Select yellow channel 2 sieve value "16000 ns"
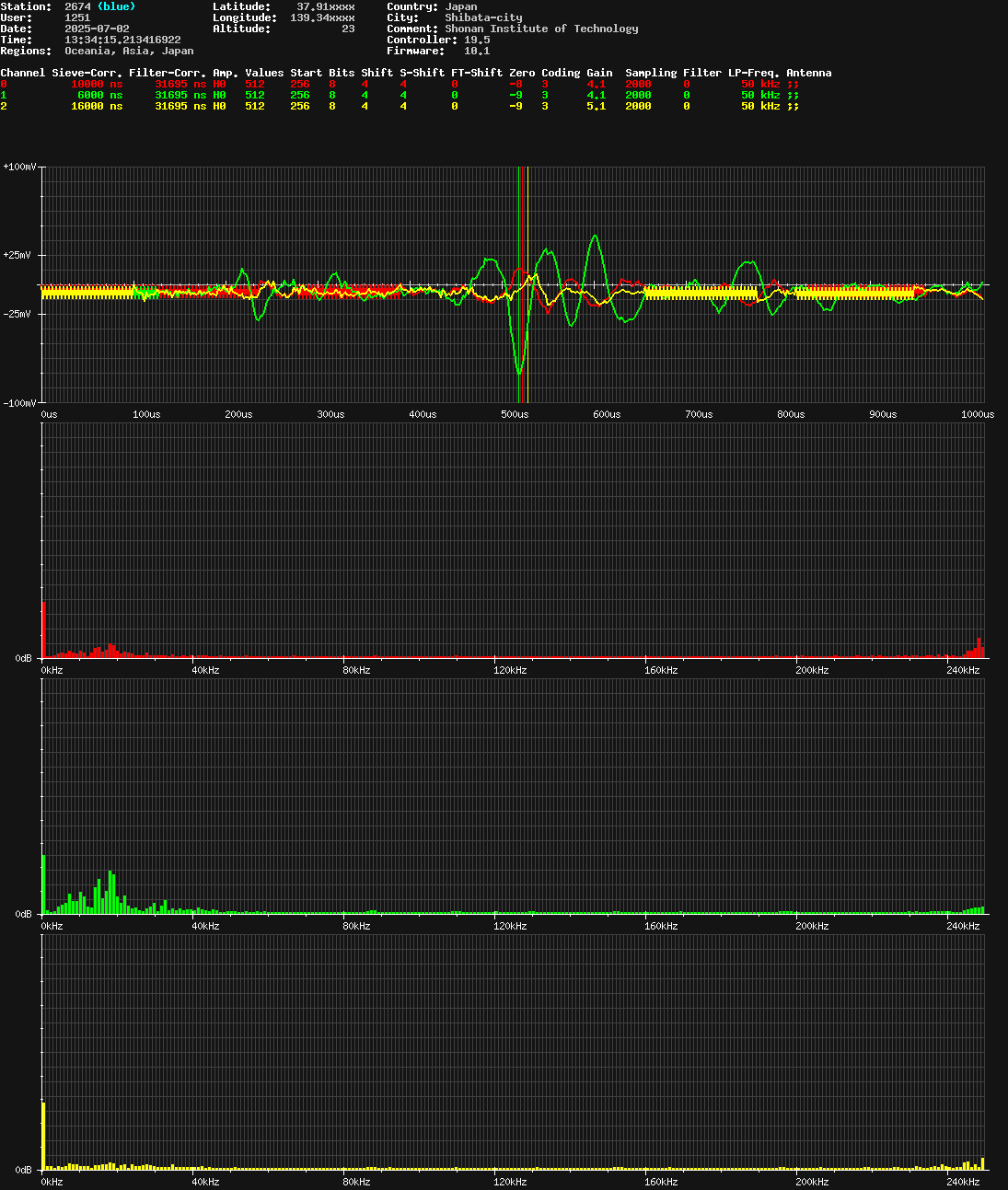The height and width of the screenshot is (1190, 1008). [97, 106]
